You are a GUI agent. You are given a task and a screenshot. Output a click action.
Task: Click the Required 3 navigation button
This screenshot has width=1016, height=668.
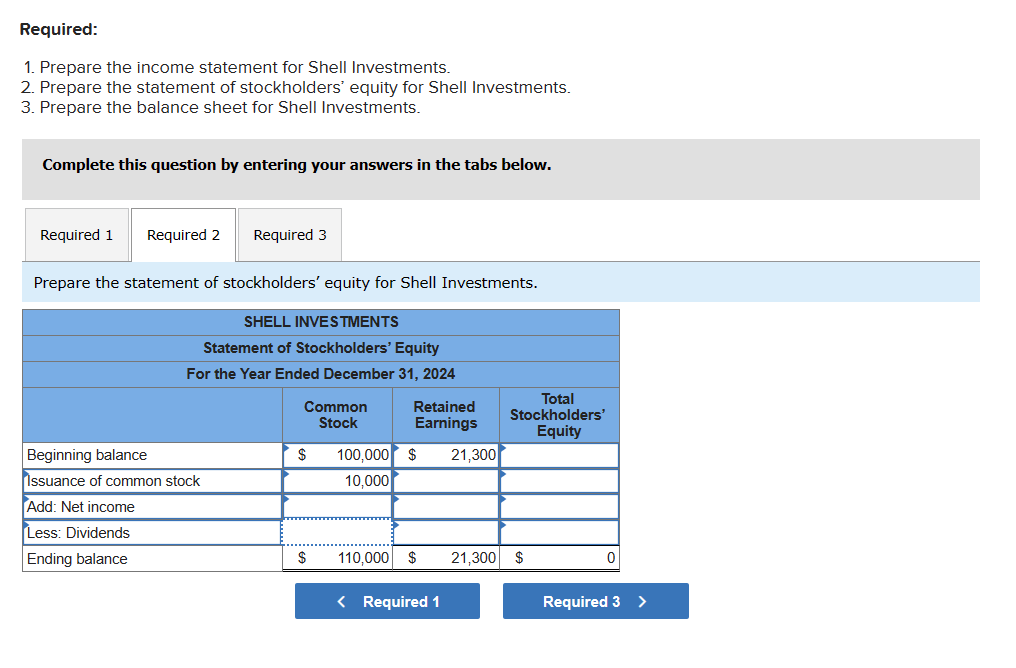[x=595, y=600]
